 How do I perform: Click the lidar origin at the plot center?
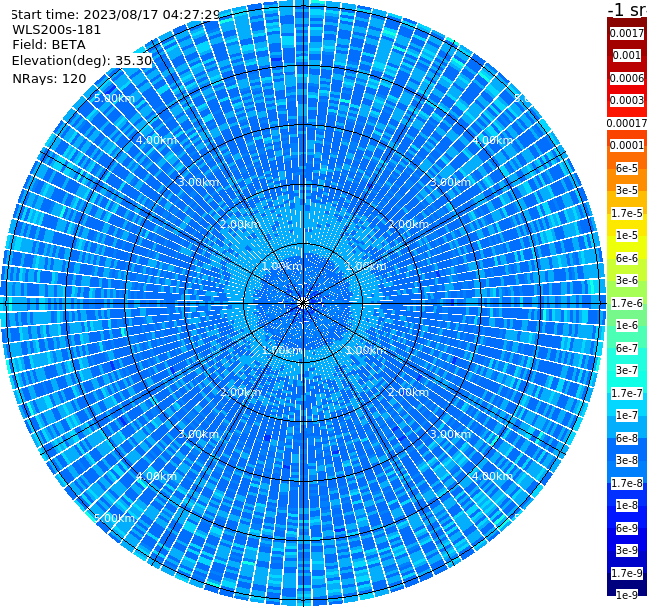pos(303,304)
